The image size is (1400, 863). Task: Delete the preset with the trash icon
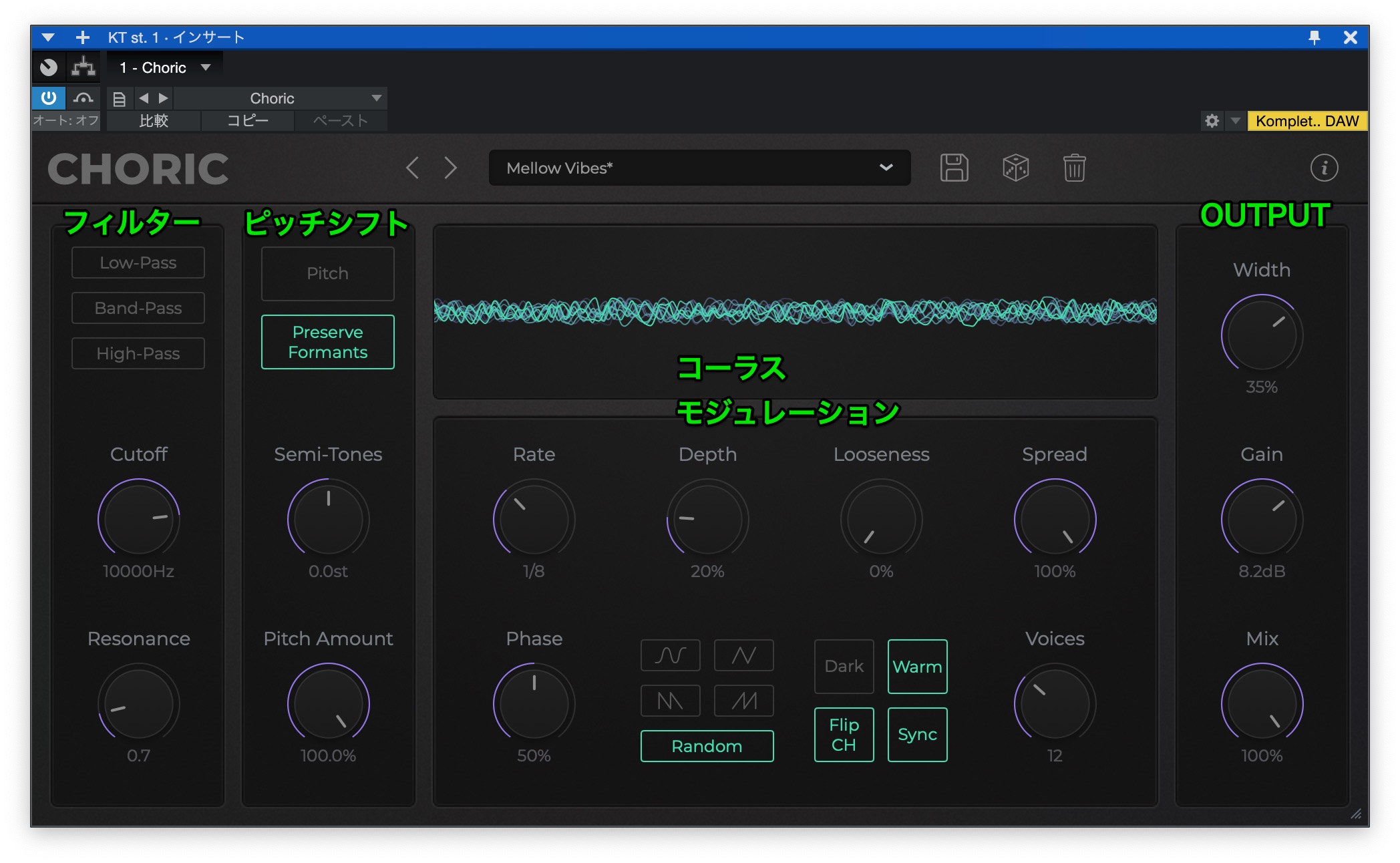[1074, 168]
